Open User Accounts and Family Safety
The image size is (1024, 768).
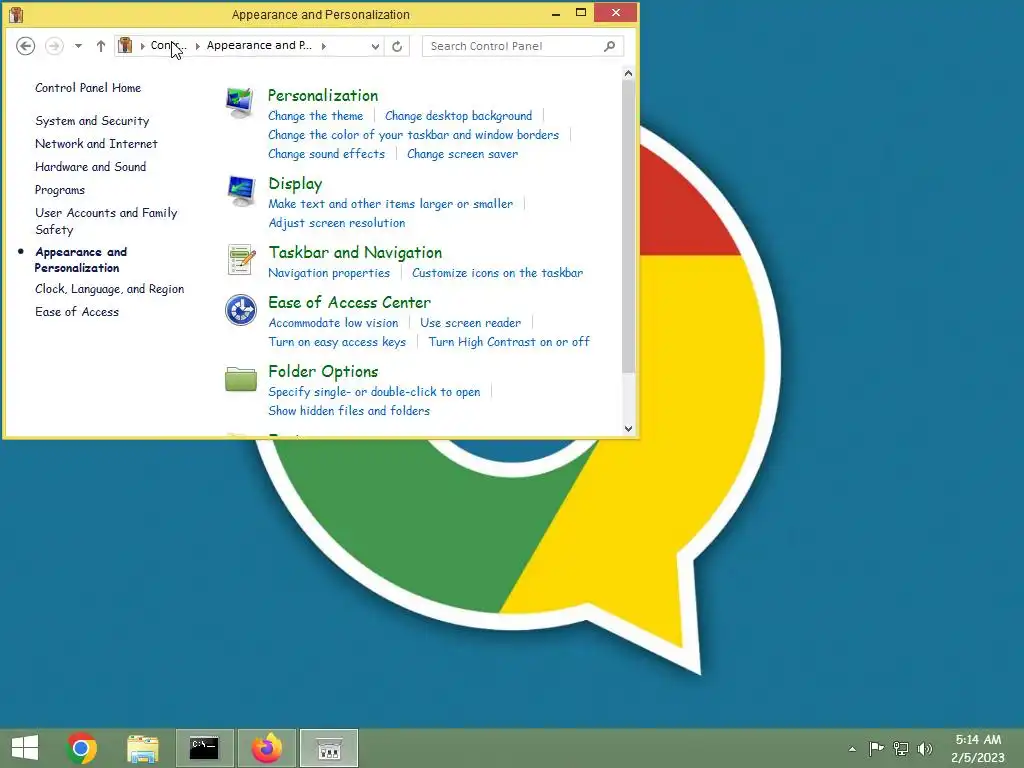click(106, 221)
